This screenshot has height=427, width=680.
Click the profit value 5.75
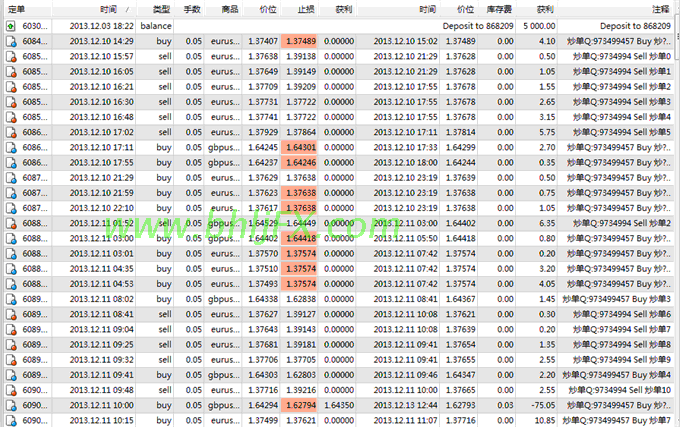click(x=547, y=132)
